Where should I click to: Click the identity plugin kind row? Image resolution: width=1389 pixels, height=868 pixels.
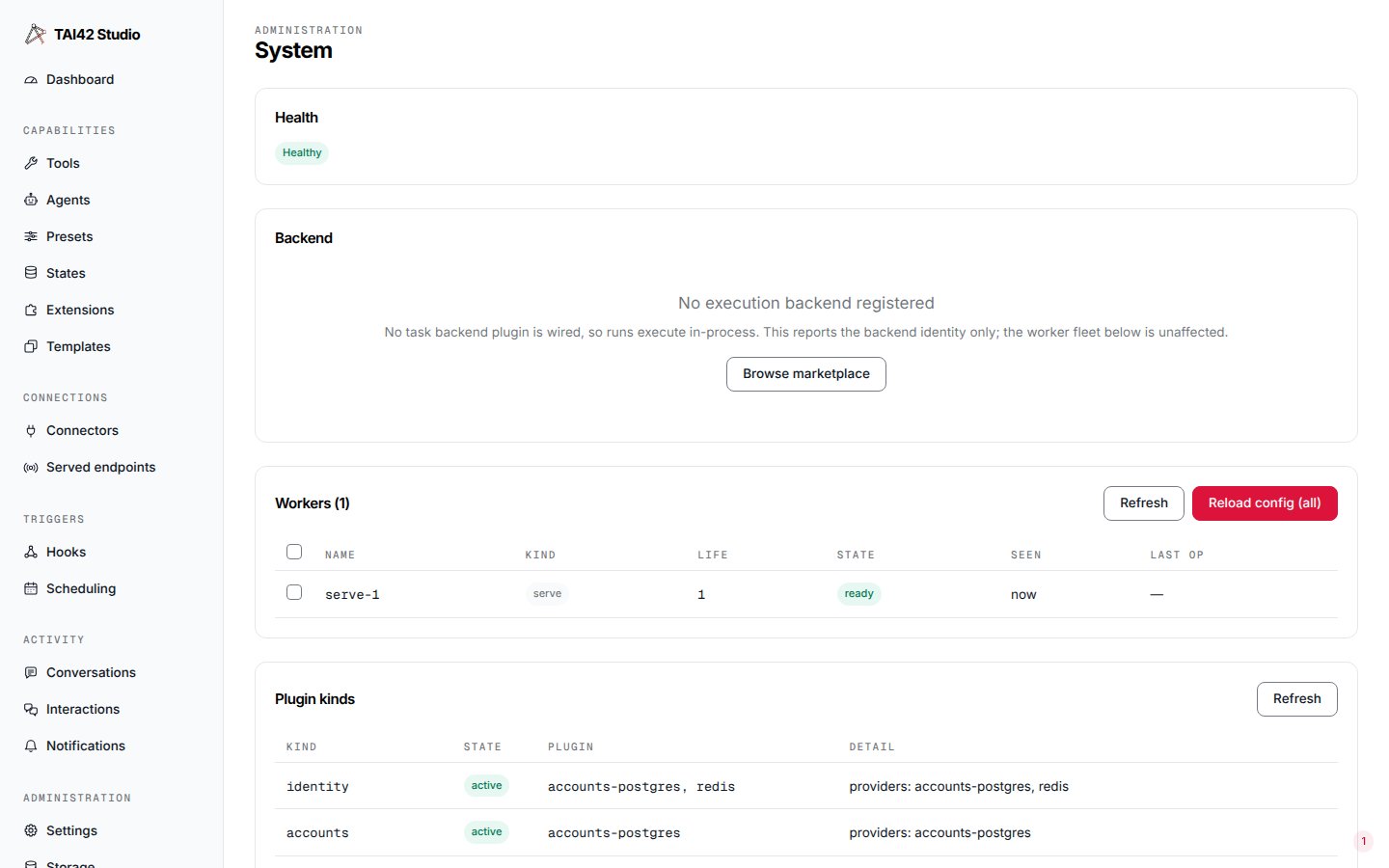806,786
